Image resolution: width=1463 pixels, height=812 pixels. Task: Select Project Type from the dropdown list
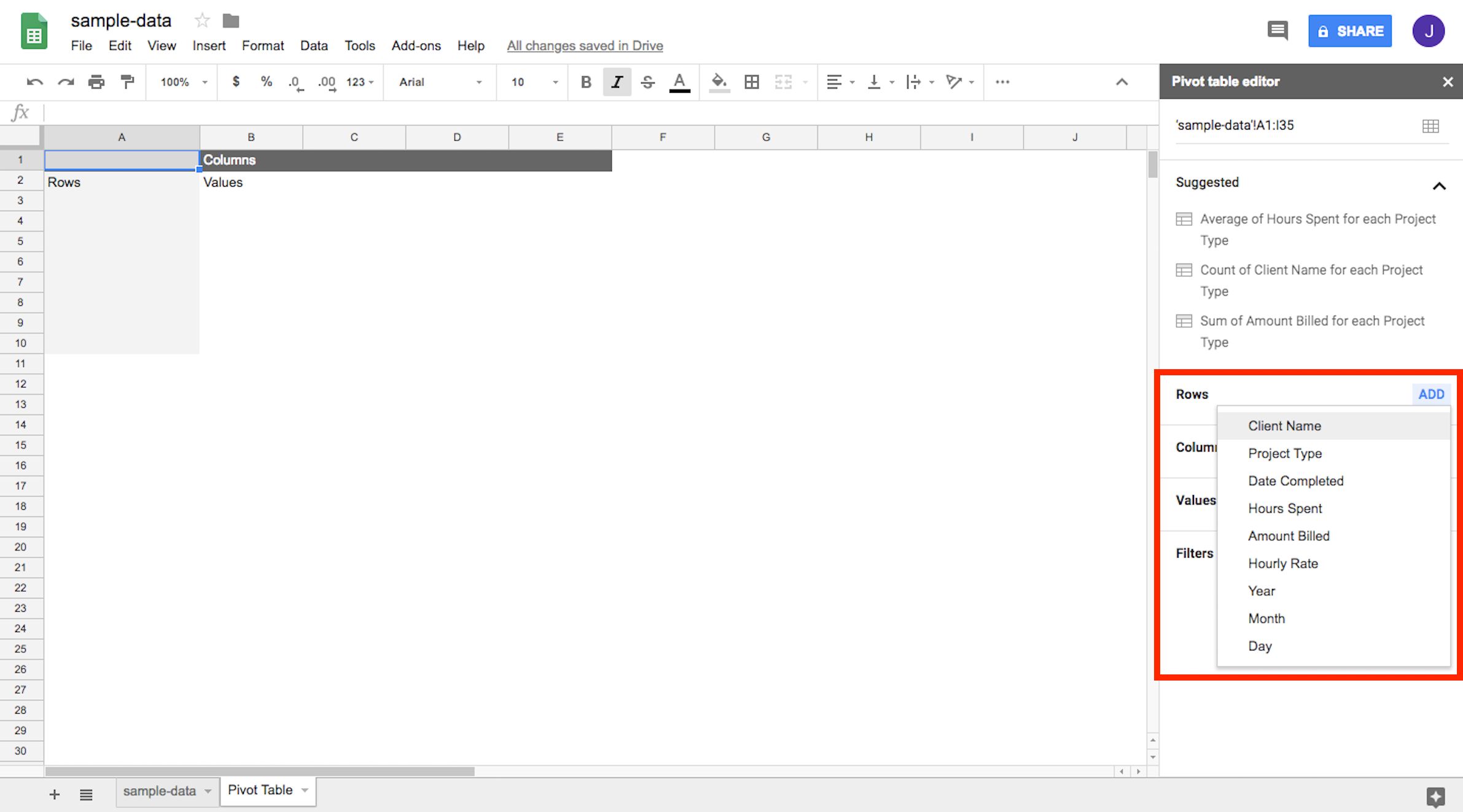[1285, 453]
